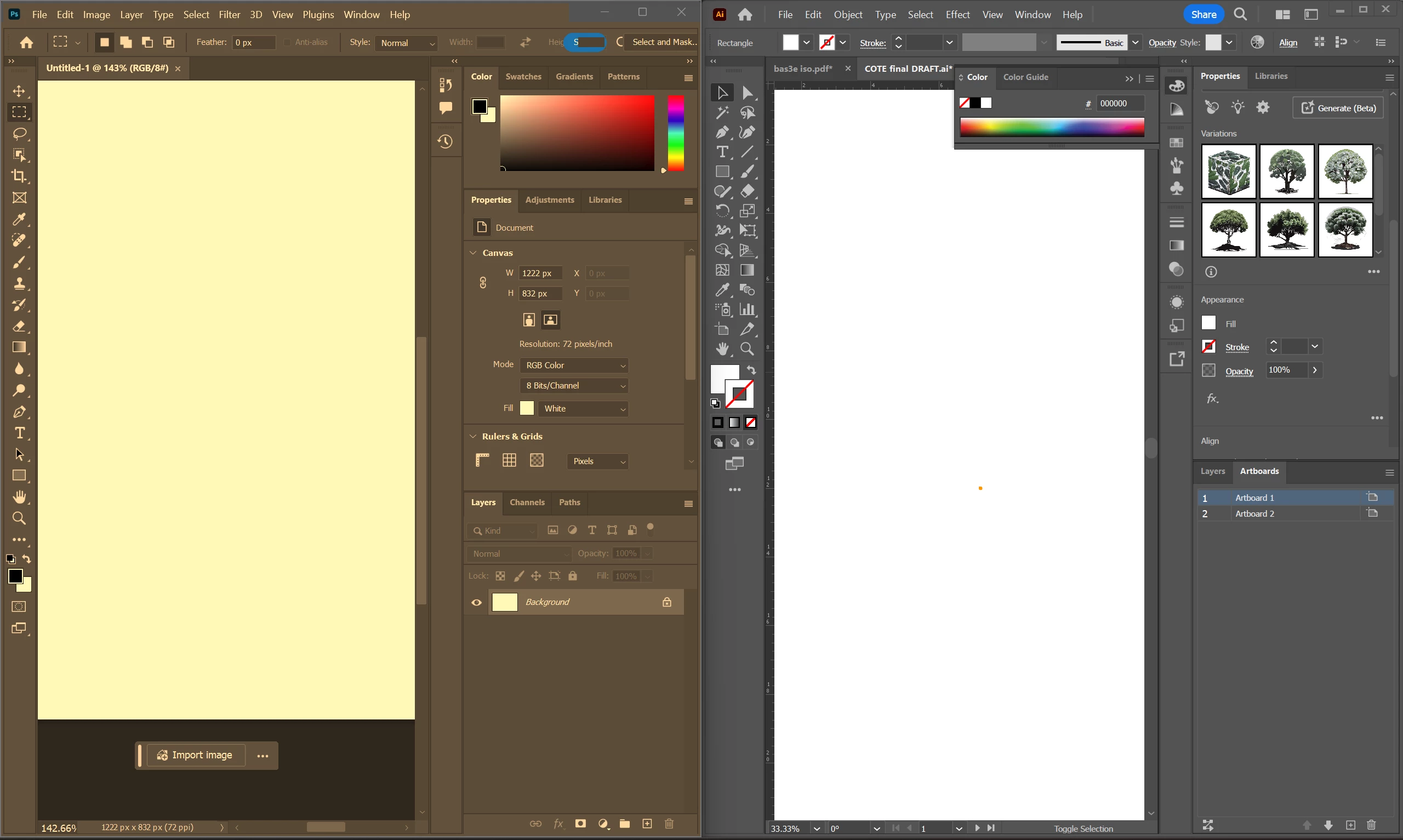Hide the Background layer
Viewport: 1403px width, 840px height.
[x=477, y=602]
